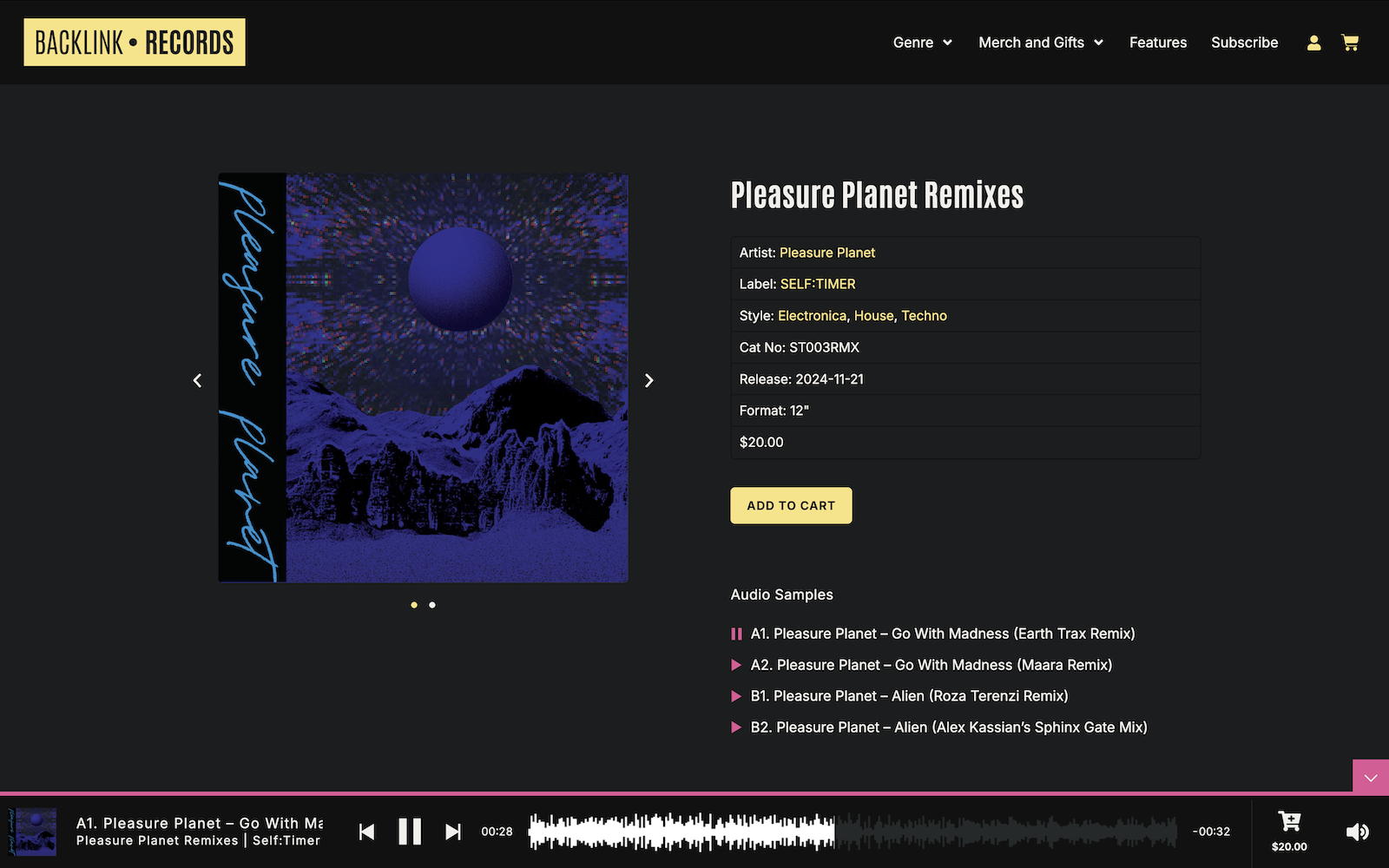Expand the Merch and Gifts dropdown
1389x868 pixels.
[1041, 43]
